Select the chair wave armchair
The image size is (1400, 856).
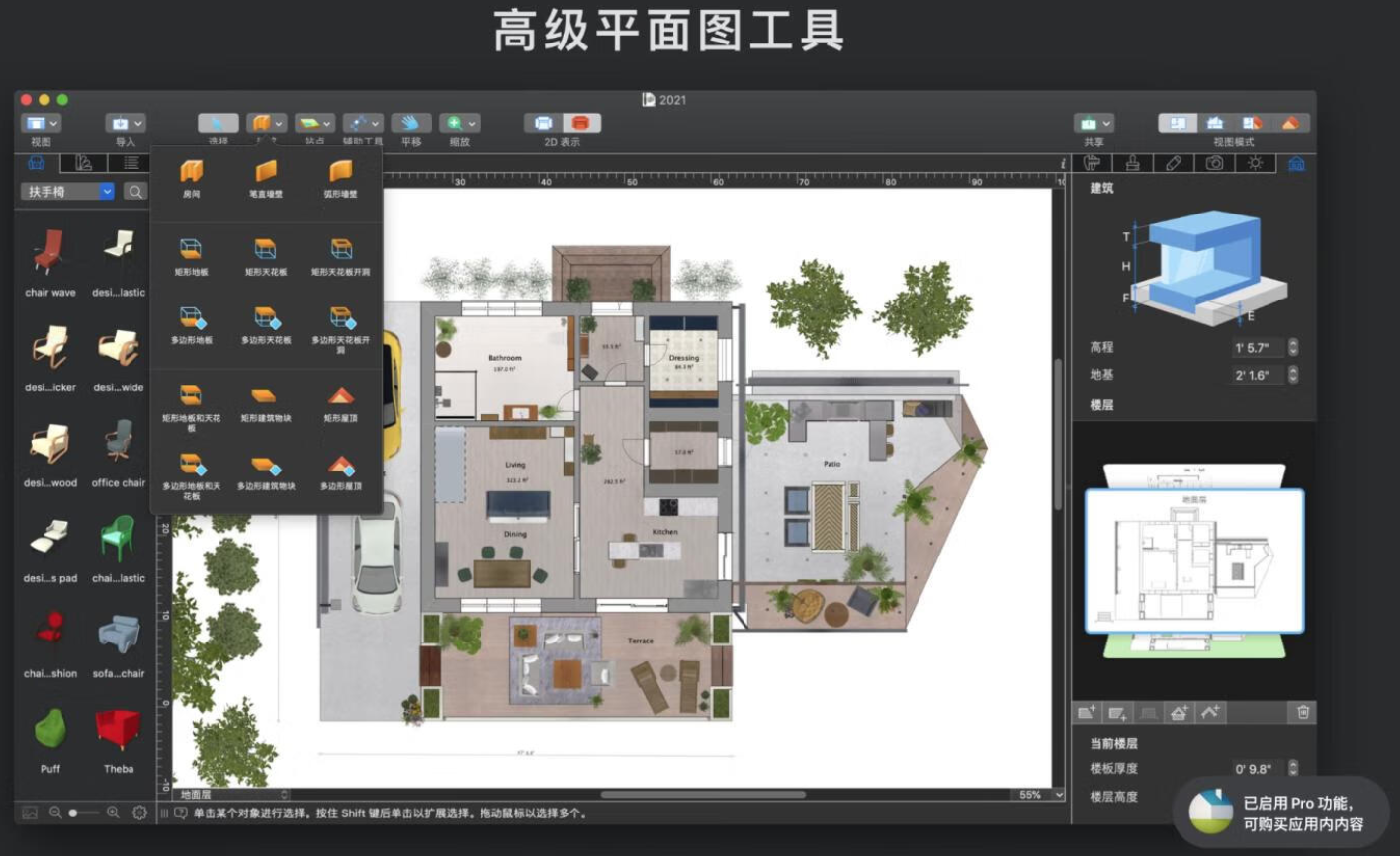coord(49,261)
